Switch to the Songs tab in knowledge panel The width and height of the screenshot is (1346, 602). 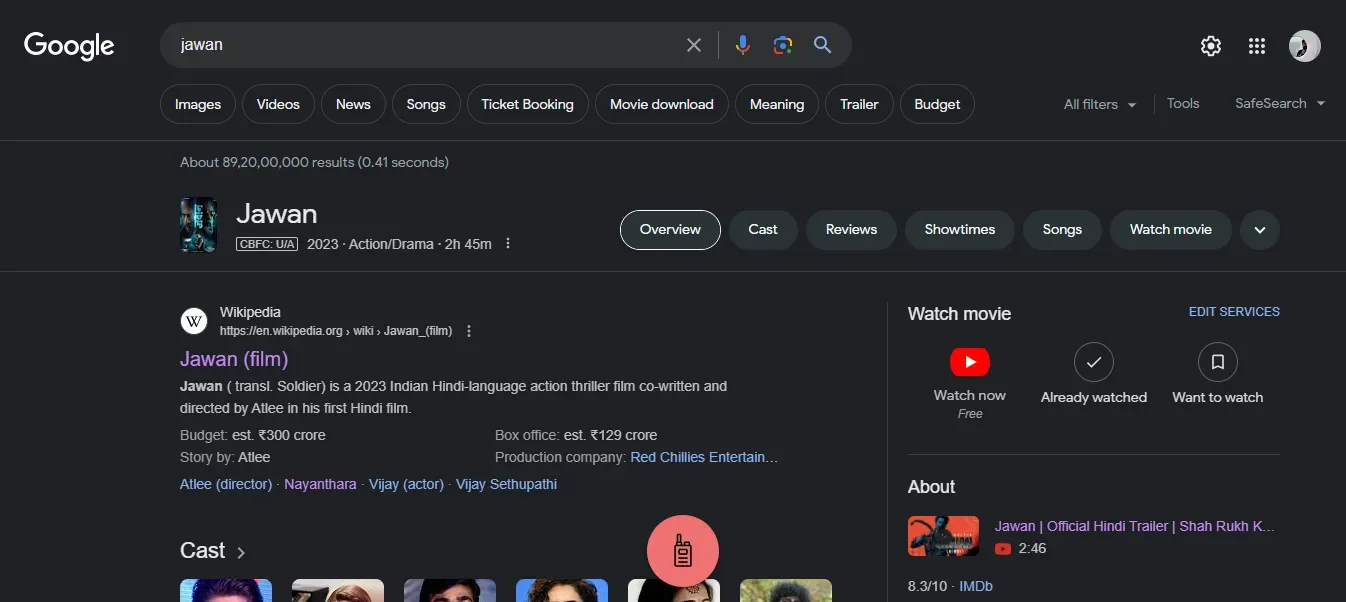click(1062, 230)
